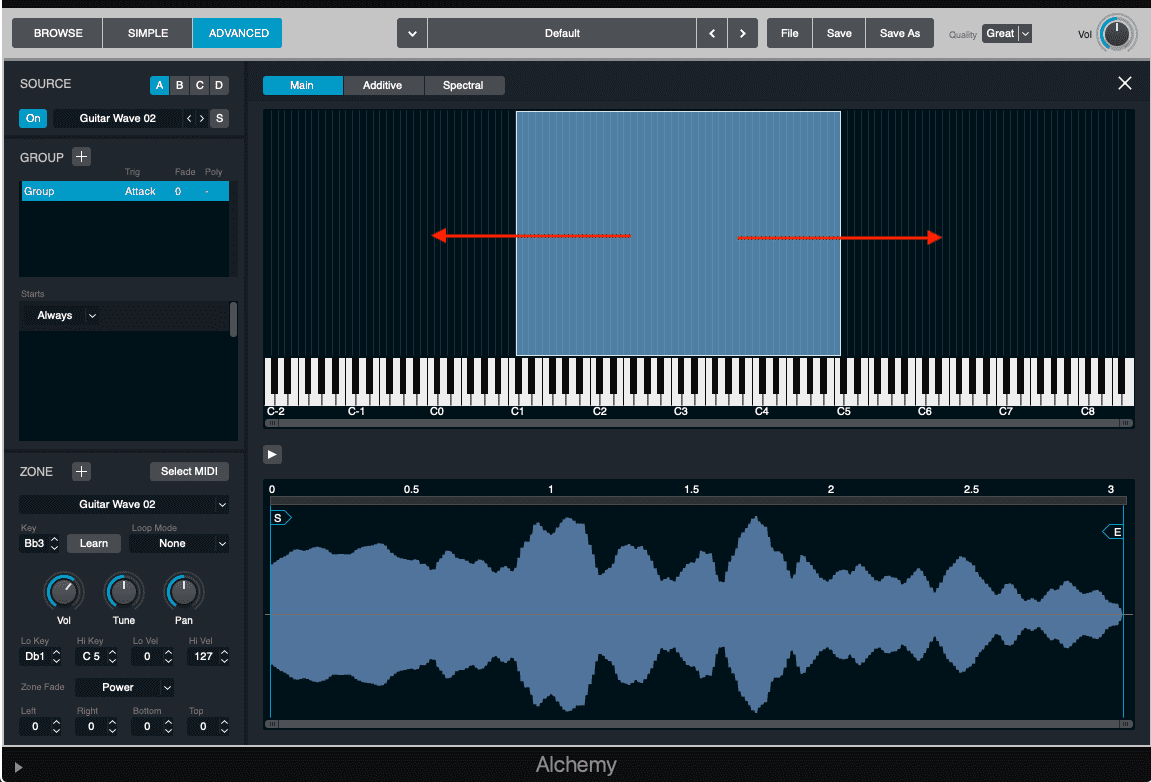Screen dimensions: 1151x782
Task: Select source D
Action: click(219, 85)
